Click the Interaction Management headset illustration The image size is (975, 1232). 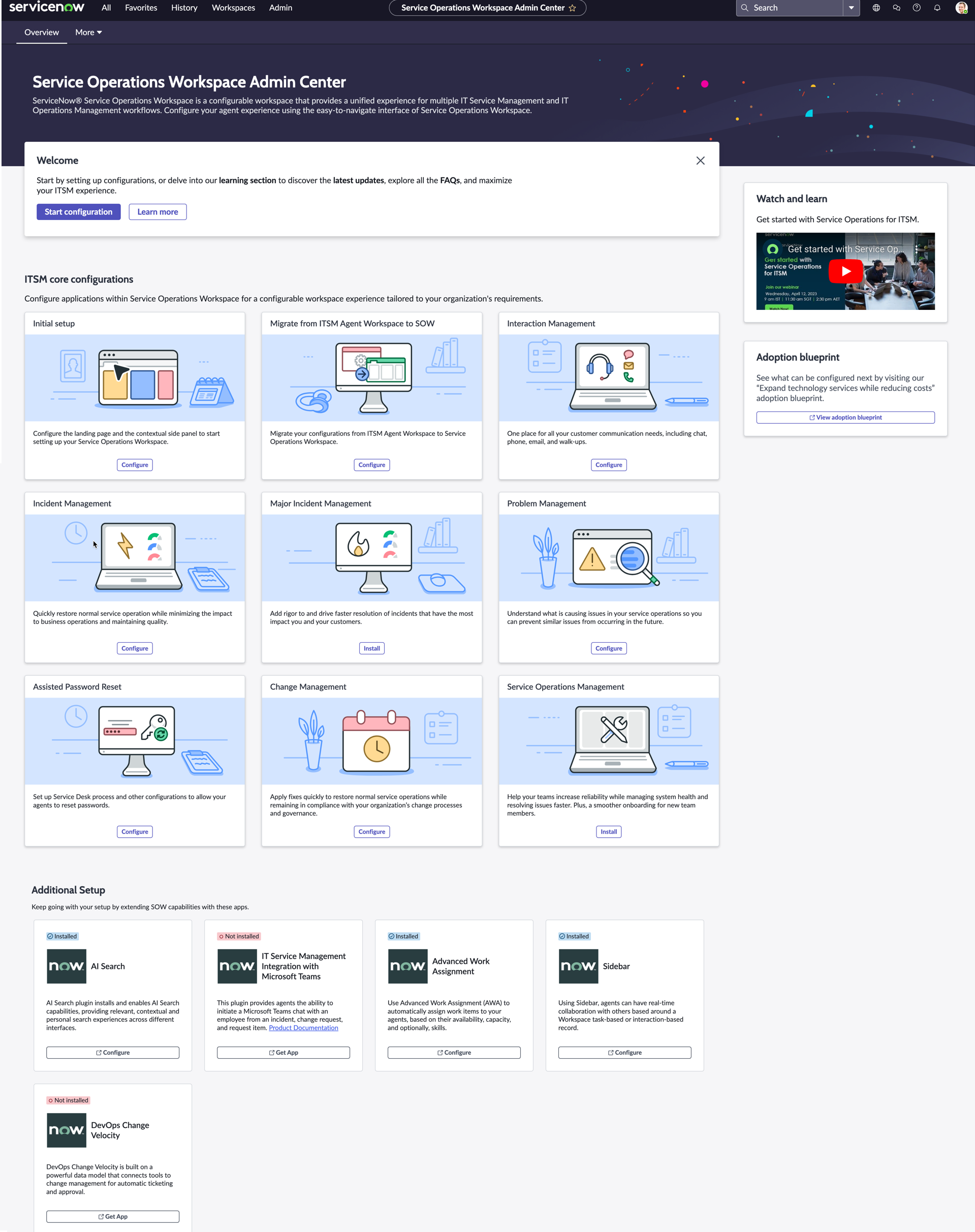pyautogui.click(x=609, y=378)
